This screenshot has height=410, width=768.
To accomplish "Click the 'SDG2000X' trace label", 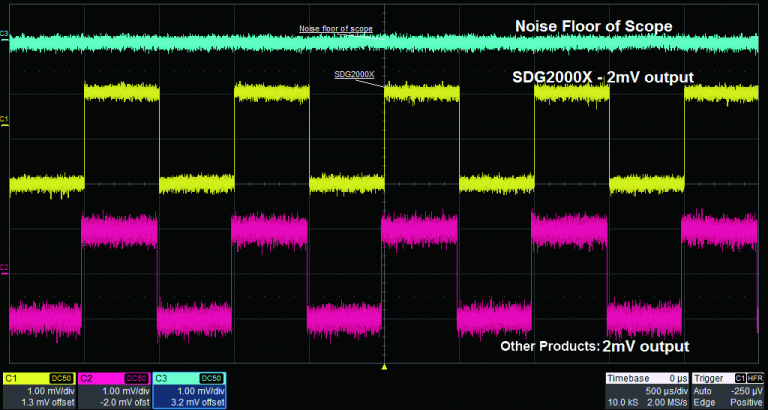I will point(354,74).
